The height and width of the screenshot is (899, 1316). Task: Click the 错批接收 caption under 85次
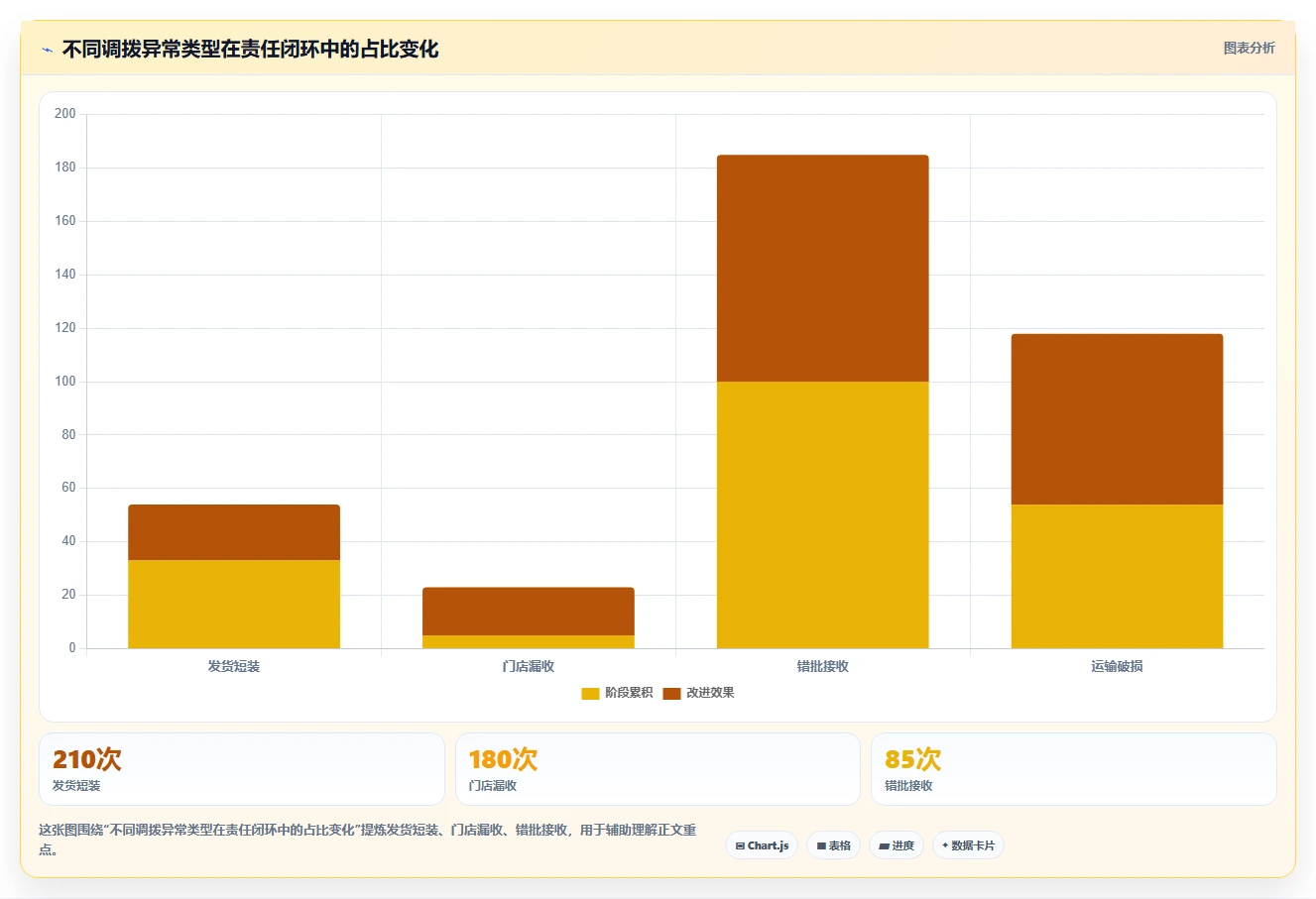click(908, 786)
